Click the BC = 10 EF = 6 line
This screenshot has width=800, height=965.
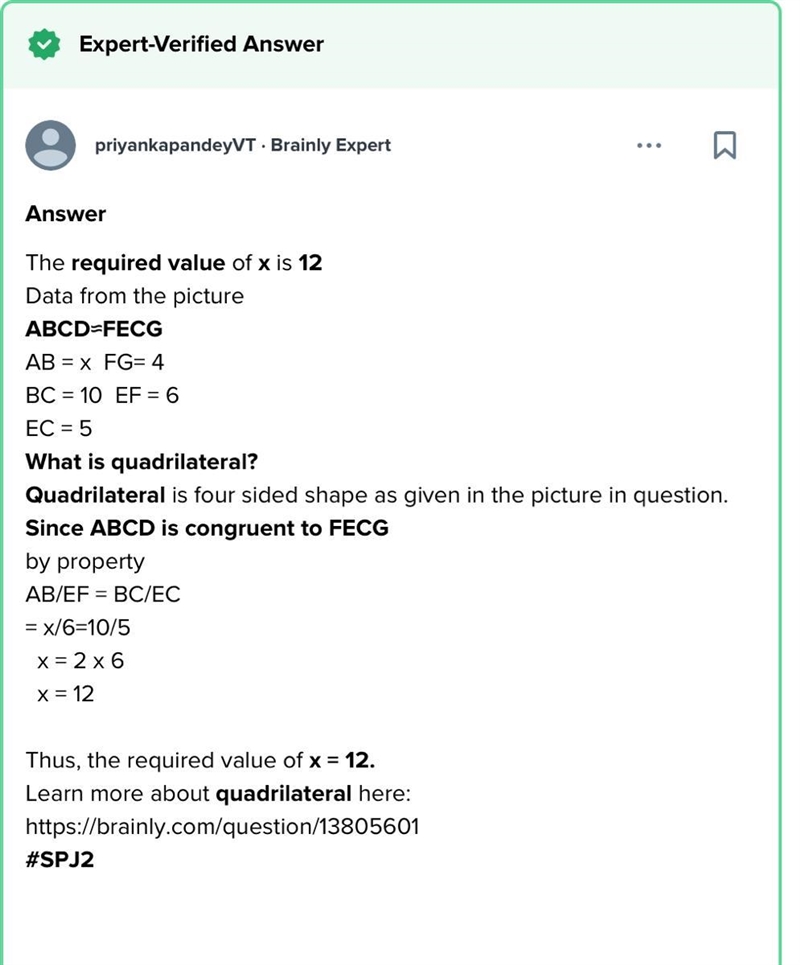pos(102,395)
